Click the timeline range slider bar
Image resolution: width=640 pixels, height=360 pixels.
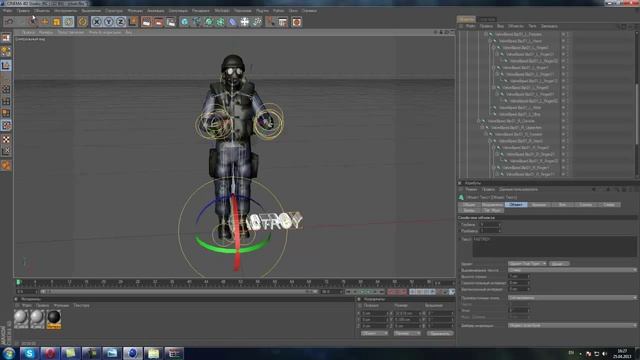click(179, 291)
